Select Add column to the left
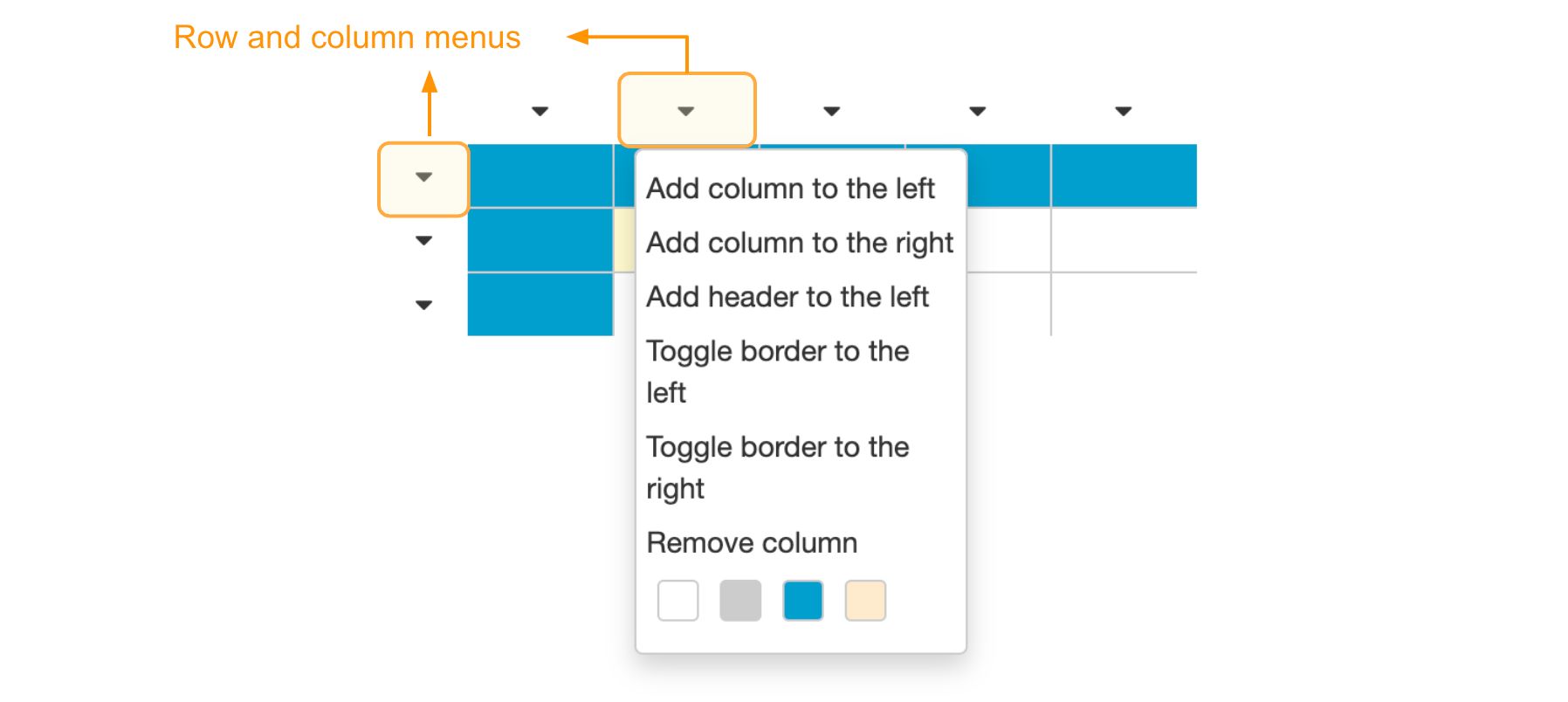 (x=790, y=188)
